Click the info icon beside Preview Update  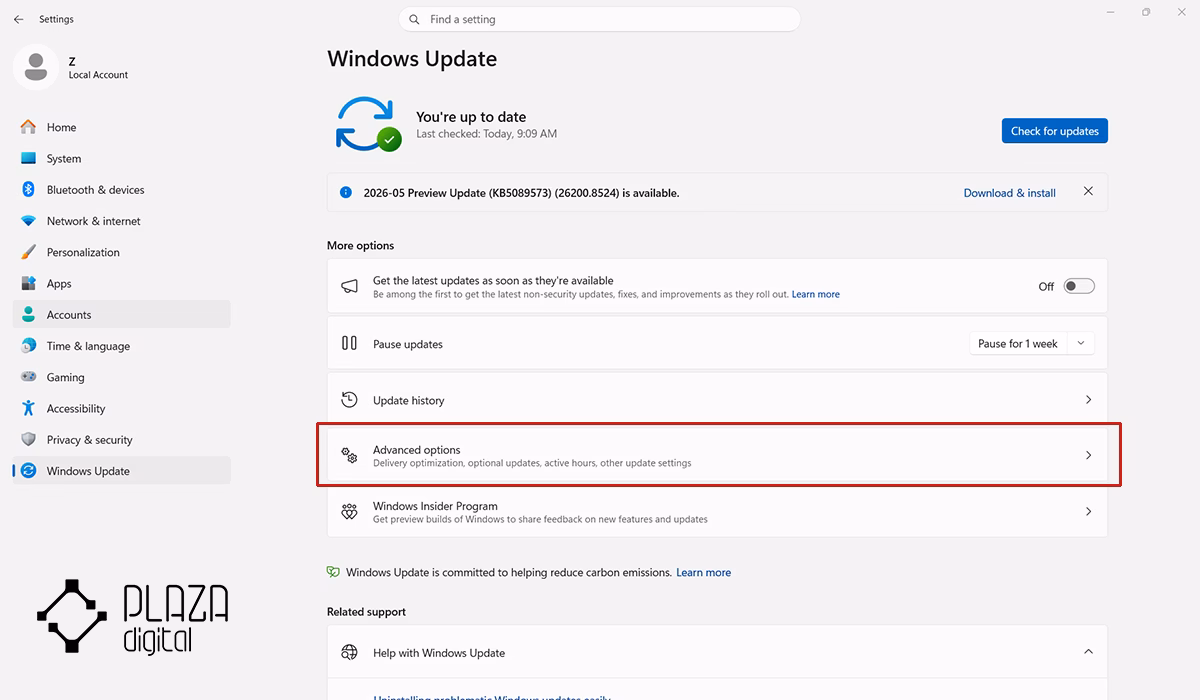[346, 192]
